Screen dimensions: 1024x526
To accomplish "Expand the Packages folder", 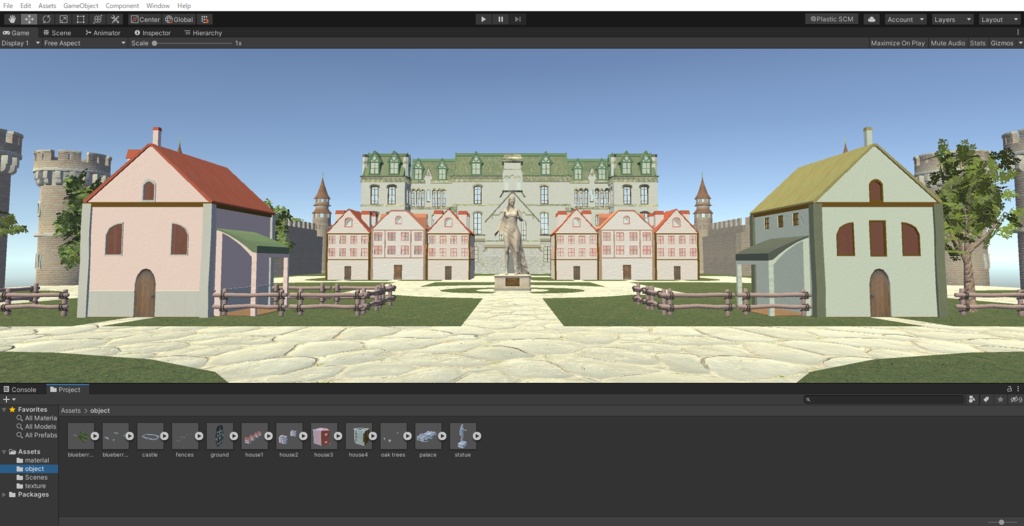I will [x=4, y=495].
